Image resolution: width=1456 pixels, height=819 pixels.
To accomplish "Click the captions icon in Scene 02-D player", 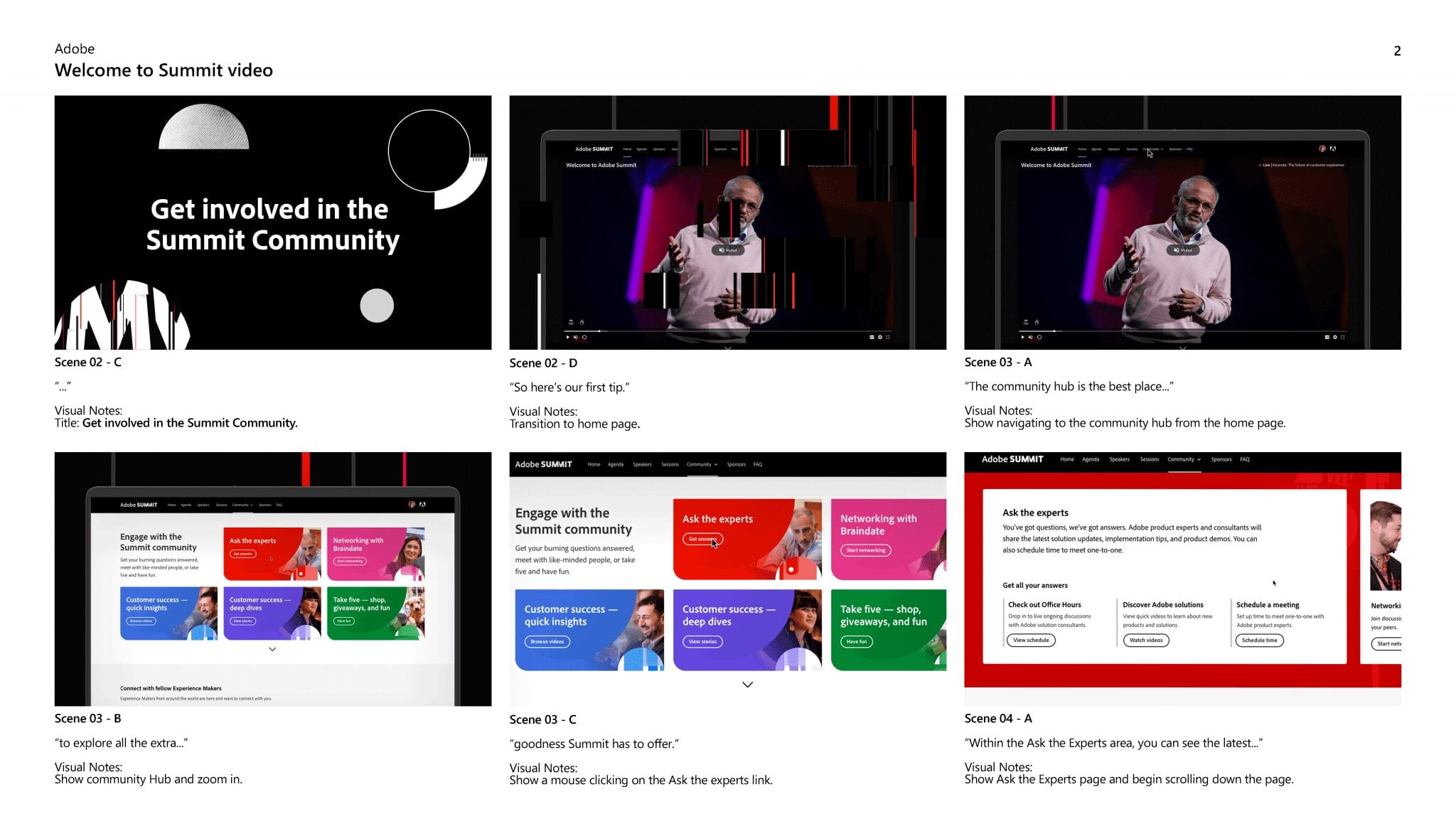I will [872, 337].
